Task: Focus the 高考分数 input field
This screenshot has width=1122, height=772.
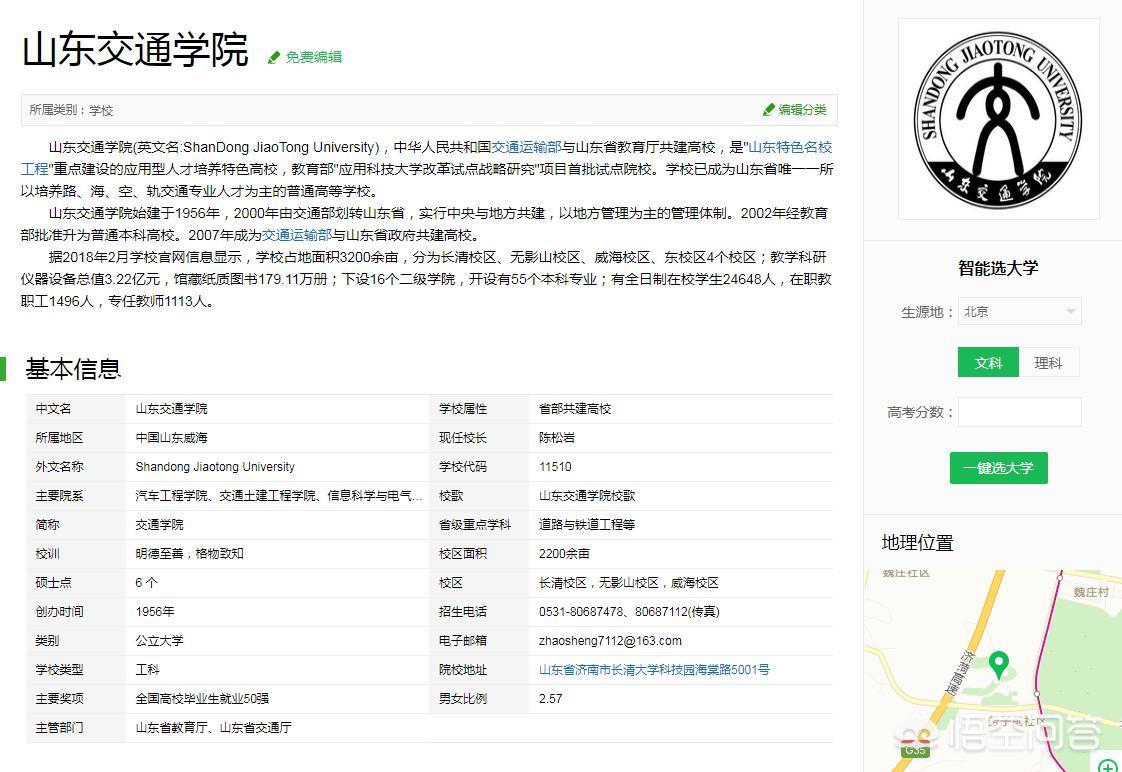Action: (1020, 412)
